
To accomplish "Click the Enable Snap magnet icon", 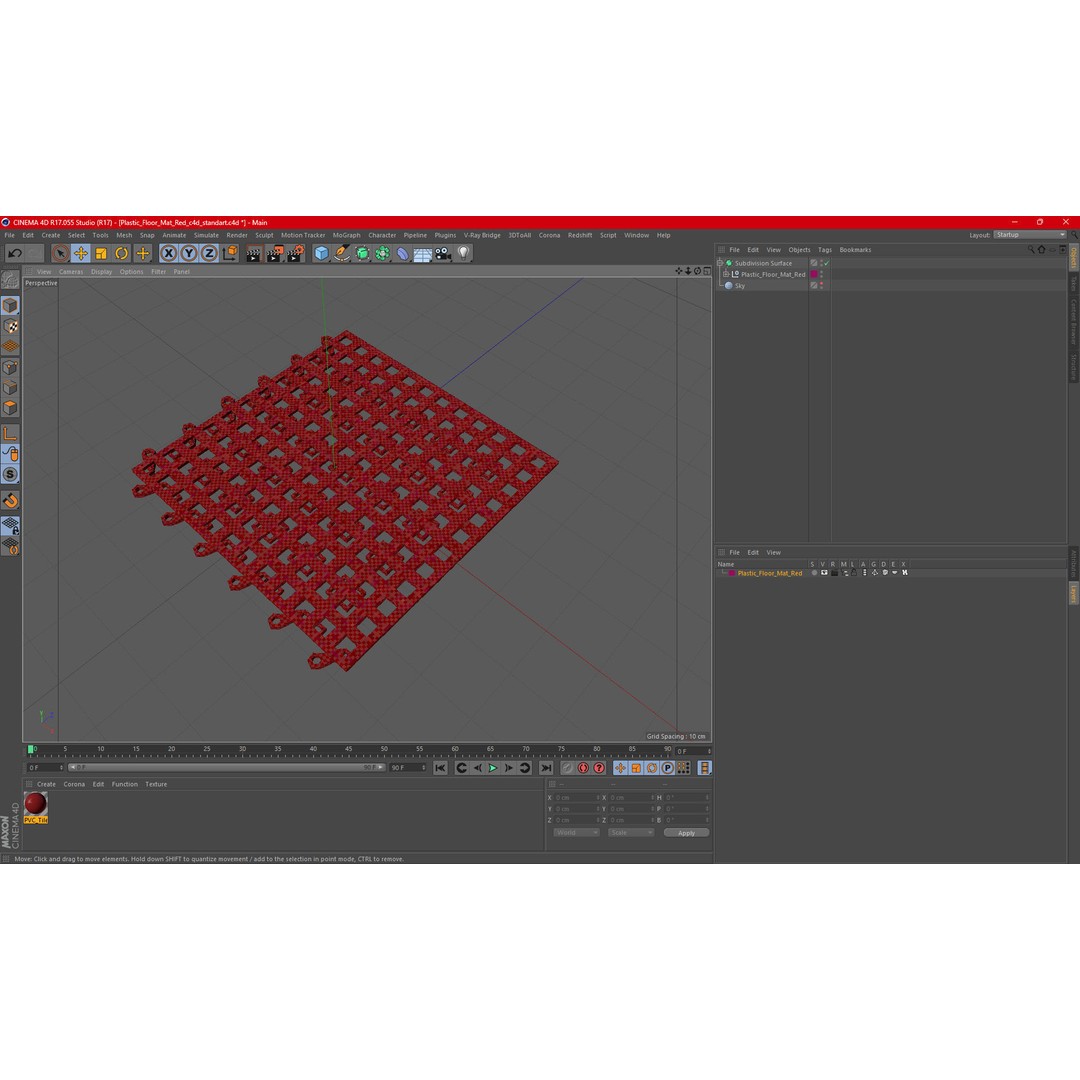I will (10, 501).
